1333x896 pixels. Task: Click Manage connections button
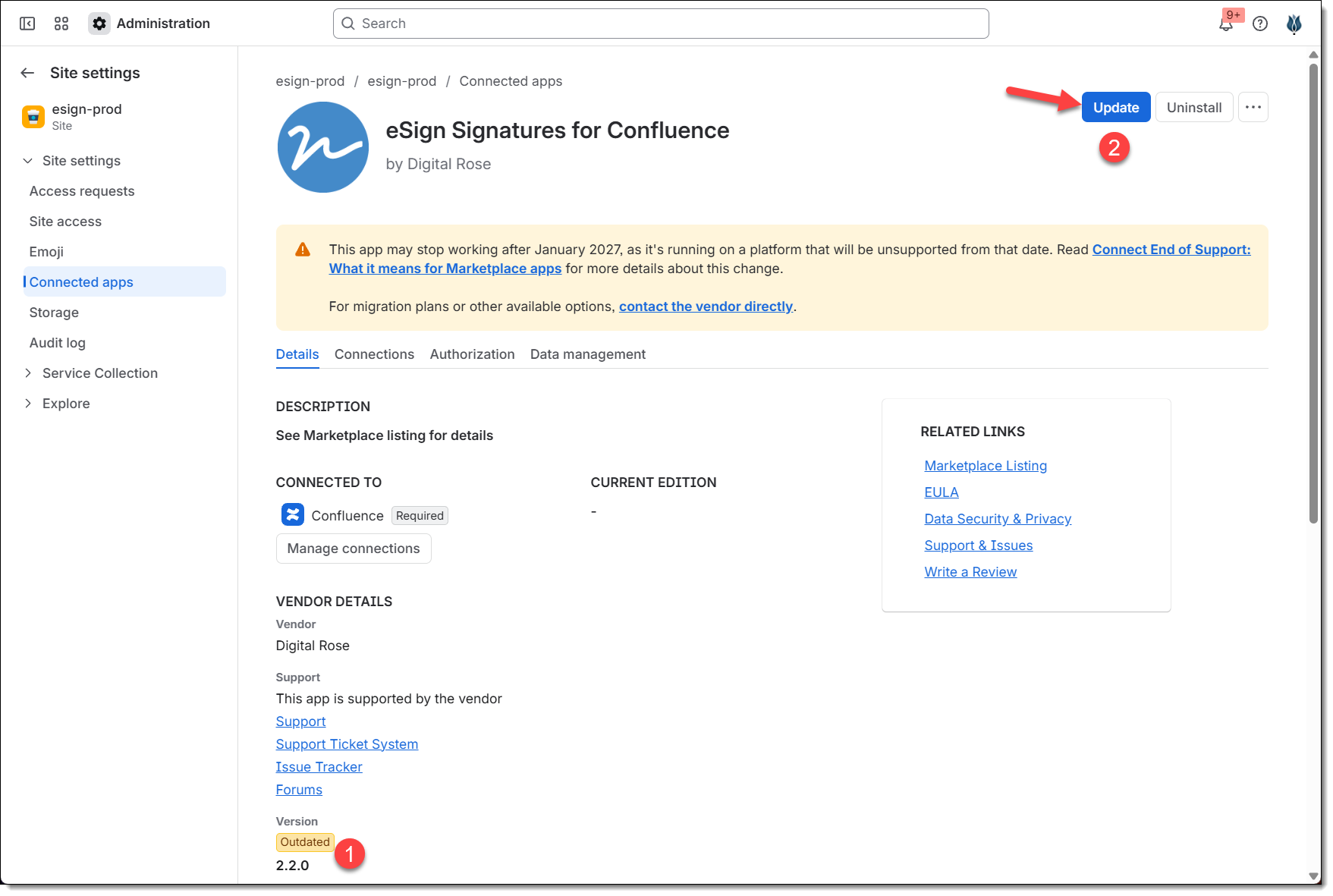pos(354,549)
